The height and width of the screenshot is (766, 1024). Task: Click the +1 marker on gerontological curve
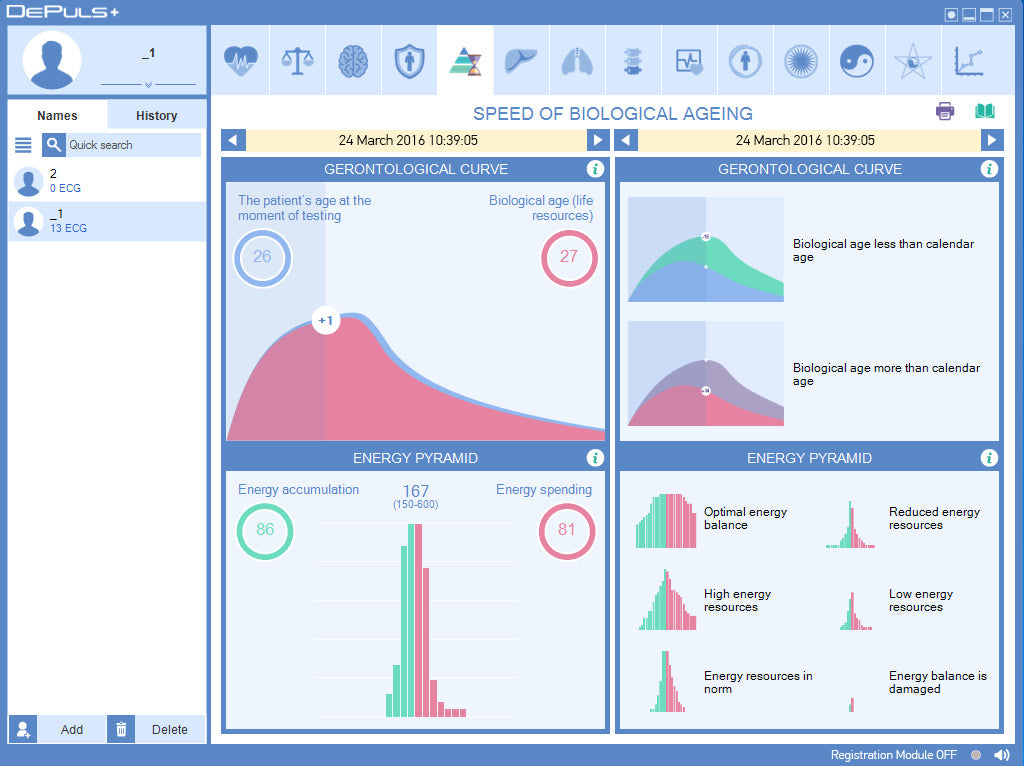[x=325, y=321]
